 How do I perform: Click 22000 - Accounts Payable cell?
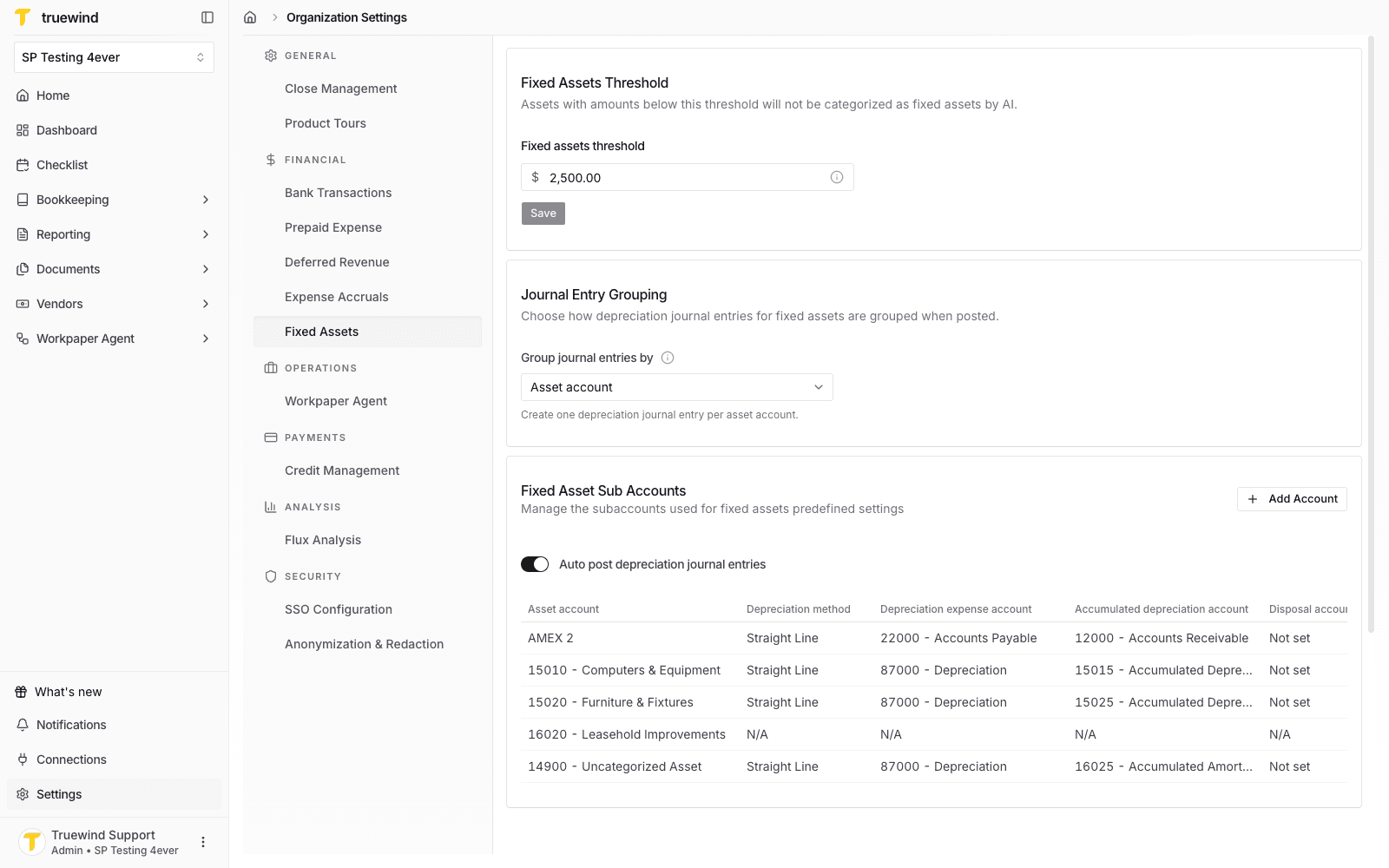tap(958, 638)
